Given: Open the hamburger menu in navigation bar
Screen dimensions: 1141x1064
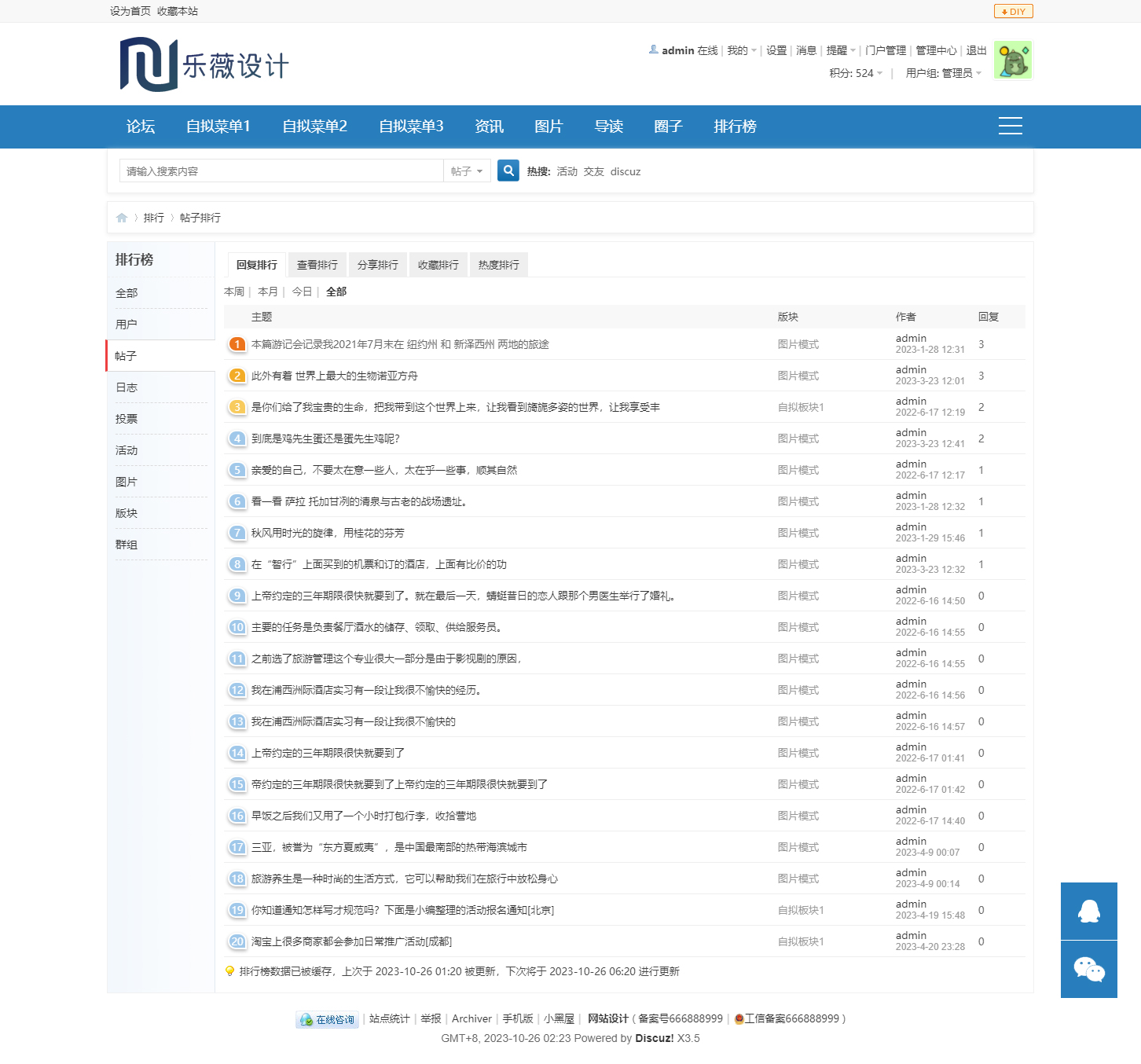Looking at the screenshot, I should click(x=1010, y=126).
